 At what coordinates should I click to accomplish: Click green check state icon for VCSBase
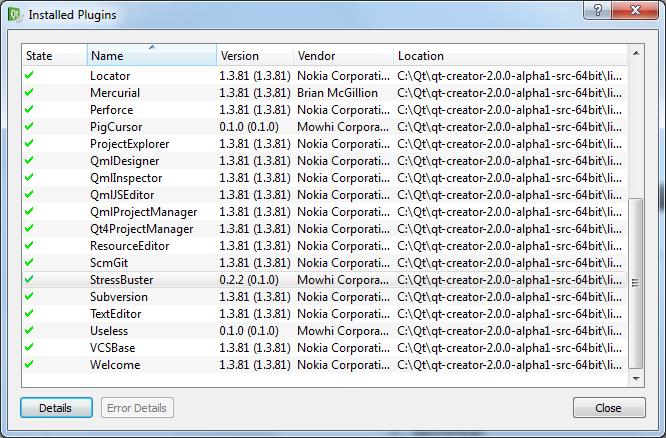(x=29, y=348)
